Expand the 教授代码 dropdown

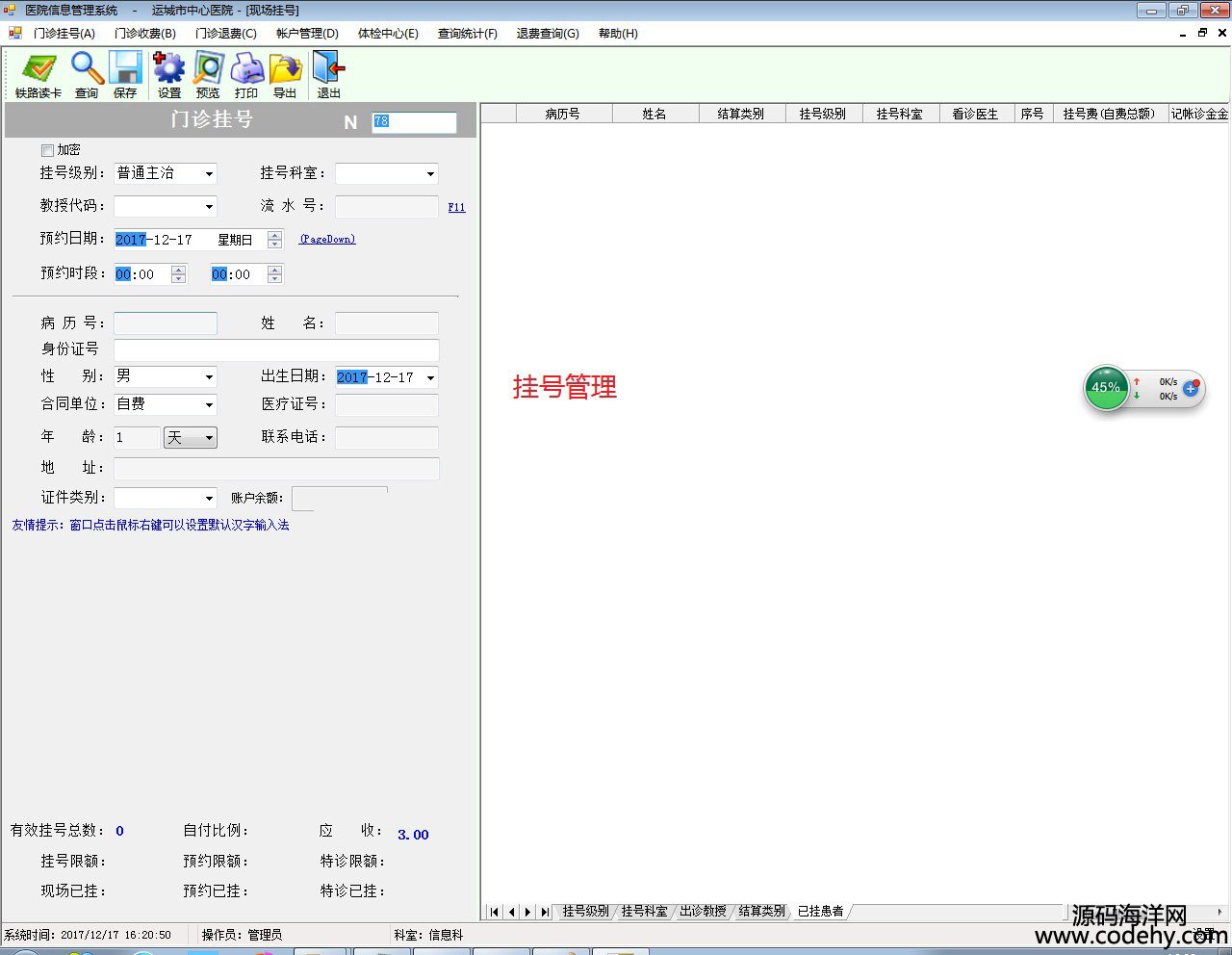(x=209, y=206)
